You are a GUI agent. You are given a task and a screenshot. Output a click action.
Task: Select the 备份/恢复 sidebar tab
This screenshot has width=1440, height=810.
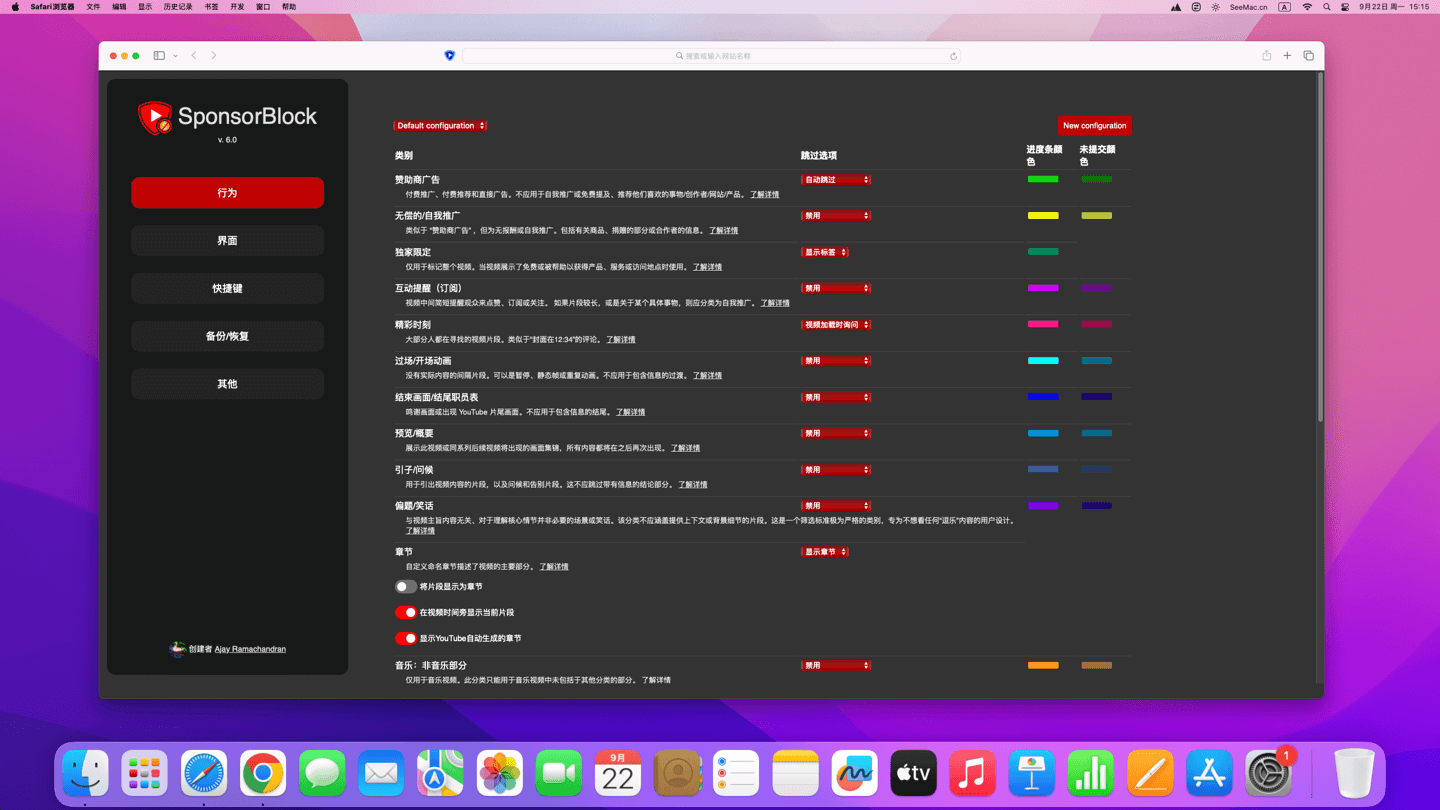click(227, 336)
